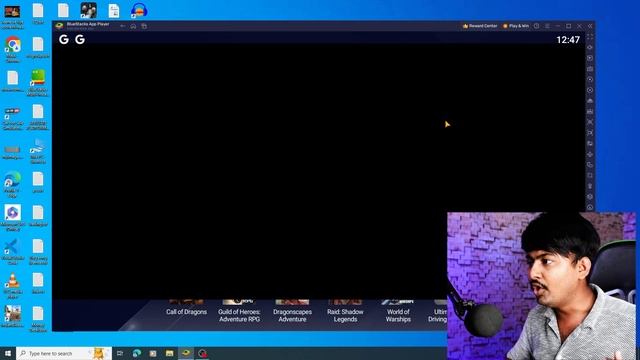Click the left Google G status icon
Viewport: 640px width, 360px height.
(x=64, y=39)
